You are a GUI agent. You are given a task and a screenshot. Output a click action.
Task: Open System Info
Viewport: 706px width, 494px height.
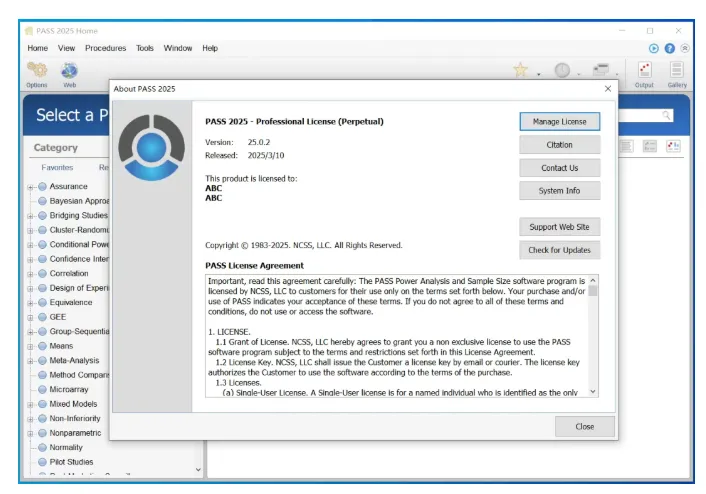tap(559, 190)
